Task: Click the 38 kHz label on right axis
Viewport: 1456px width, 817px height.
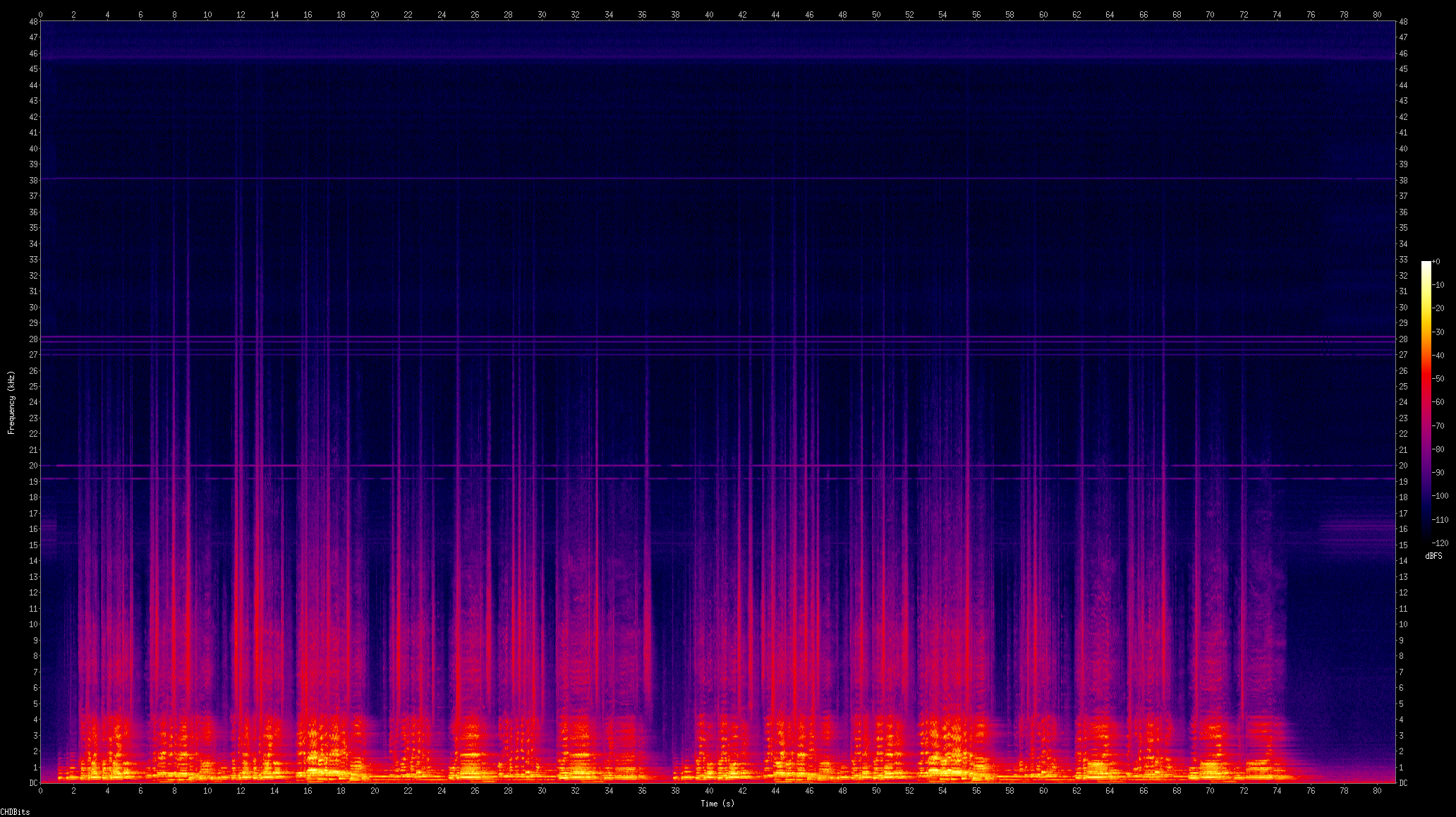Action: tap(1403, 180)
